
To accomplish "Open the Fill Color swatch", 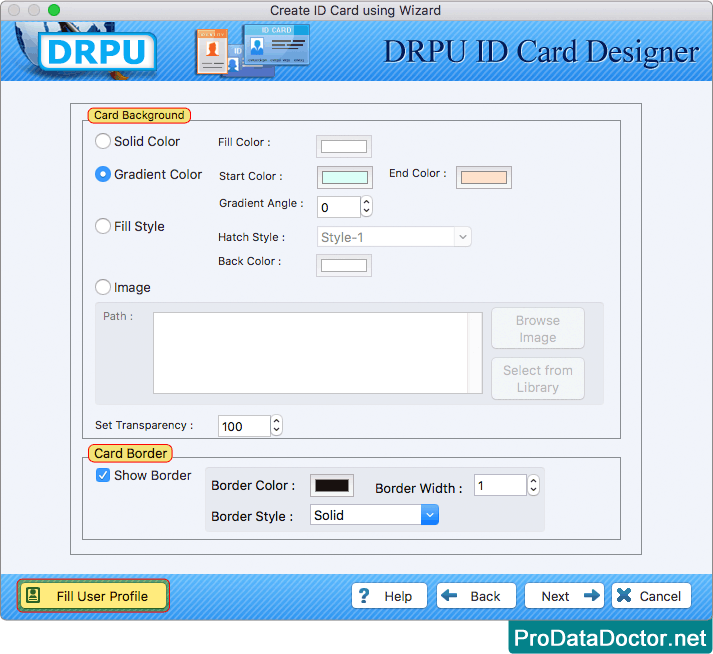I will tap(344, 146).
